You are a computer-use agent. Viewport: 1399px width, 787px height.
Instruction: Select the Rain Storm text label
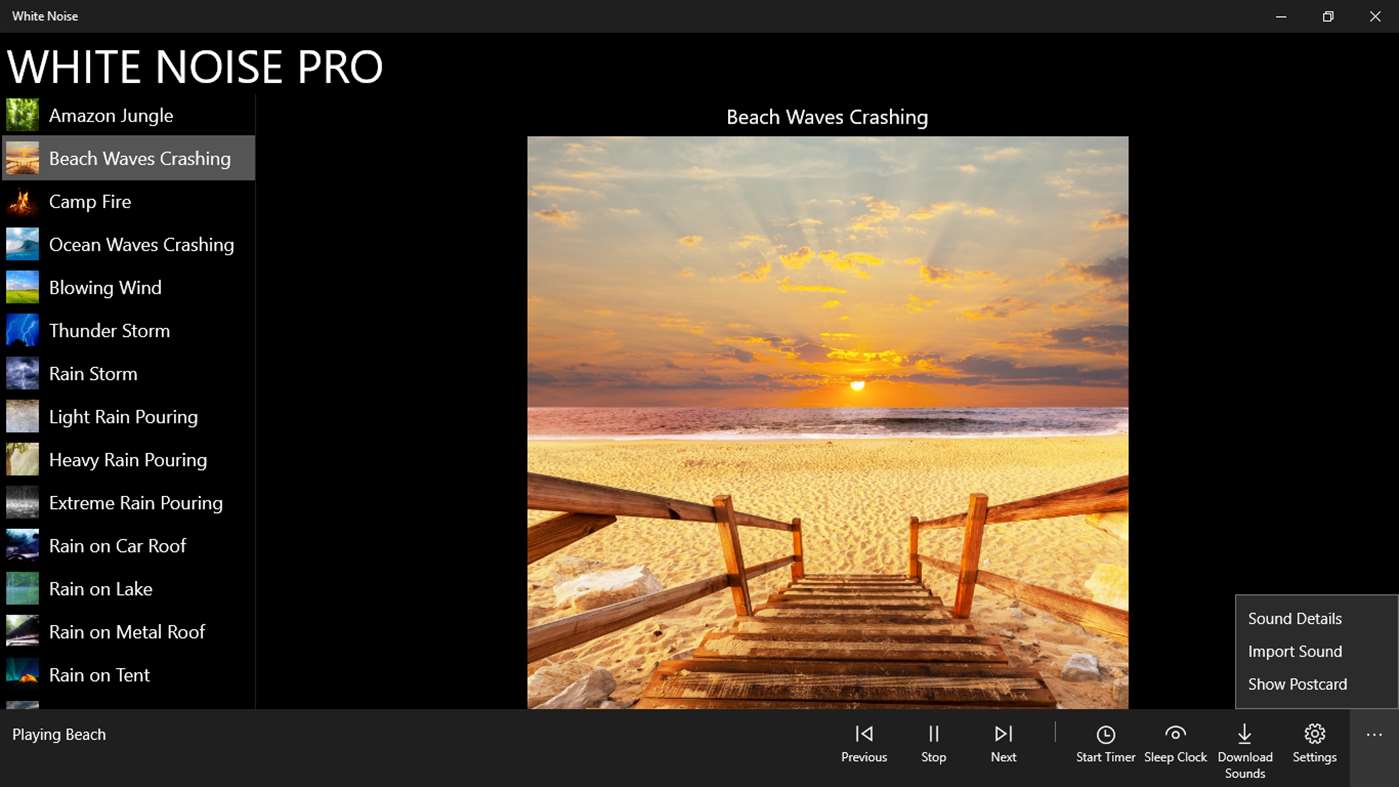pyautogui.click(x=93, y=374)
